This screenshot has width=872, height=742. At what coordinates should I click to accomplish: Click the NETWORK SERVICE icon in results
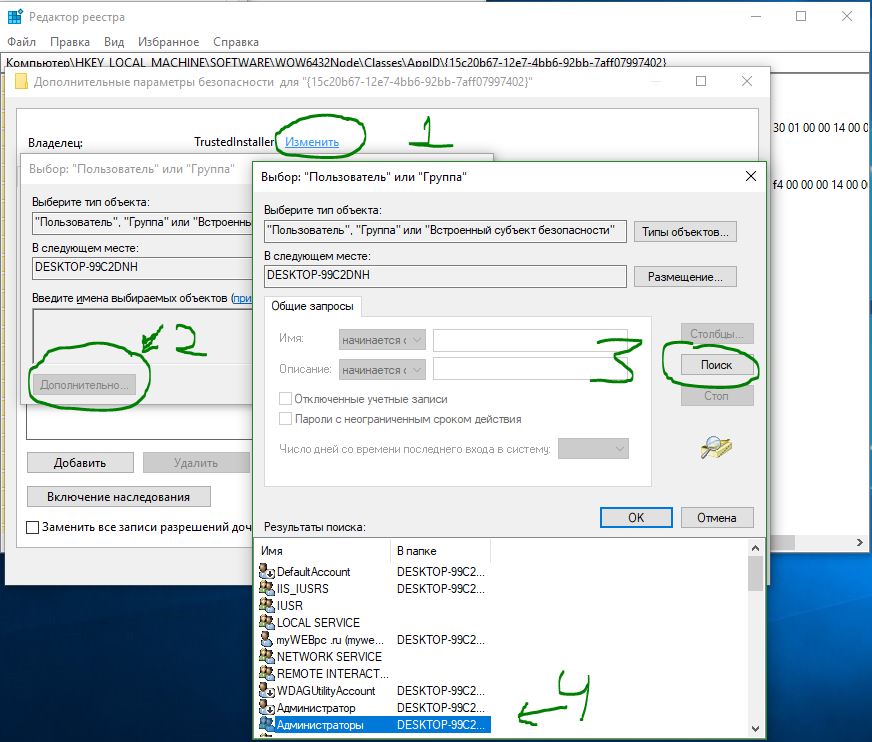pyautogui.click(x=267, y=656)
